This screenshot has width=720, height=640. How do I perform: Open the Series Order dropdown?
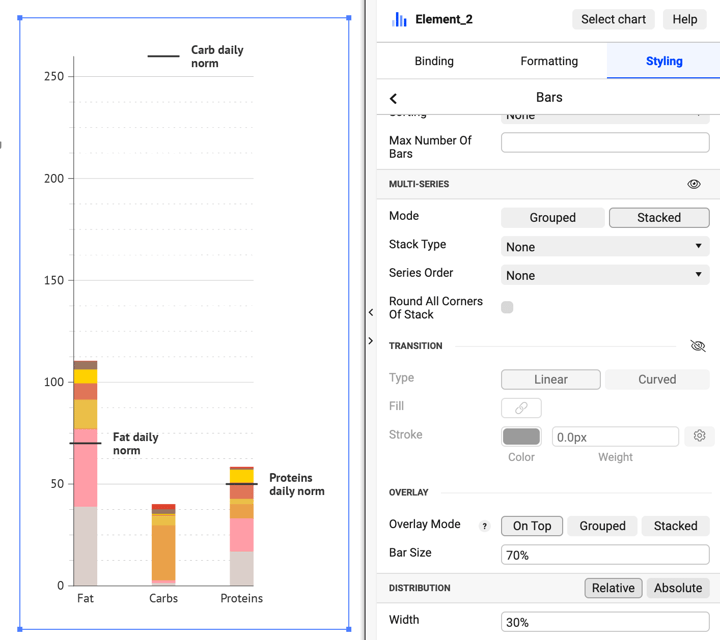605,275
